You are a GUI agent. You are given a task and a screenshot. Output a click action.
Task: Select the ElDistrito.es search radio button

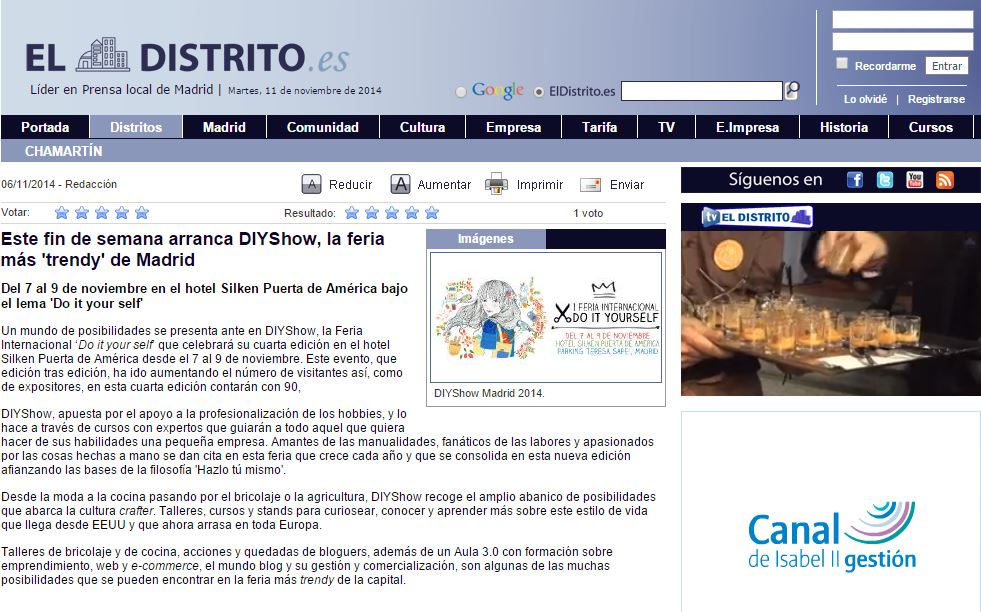[x=540, y=92]
